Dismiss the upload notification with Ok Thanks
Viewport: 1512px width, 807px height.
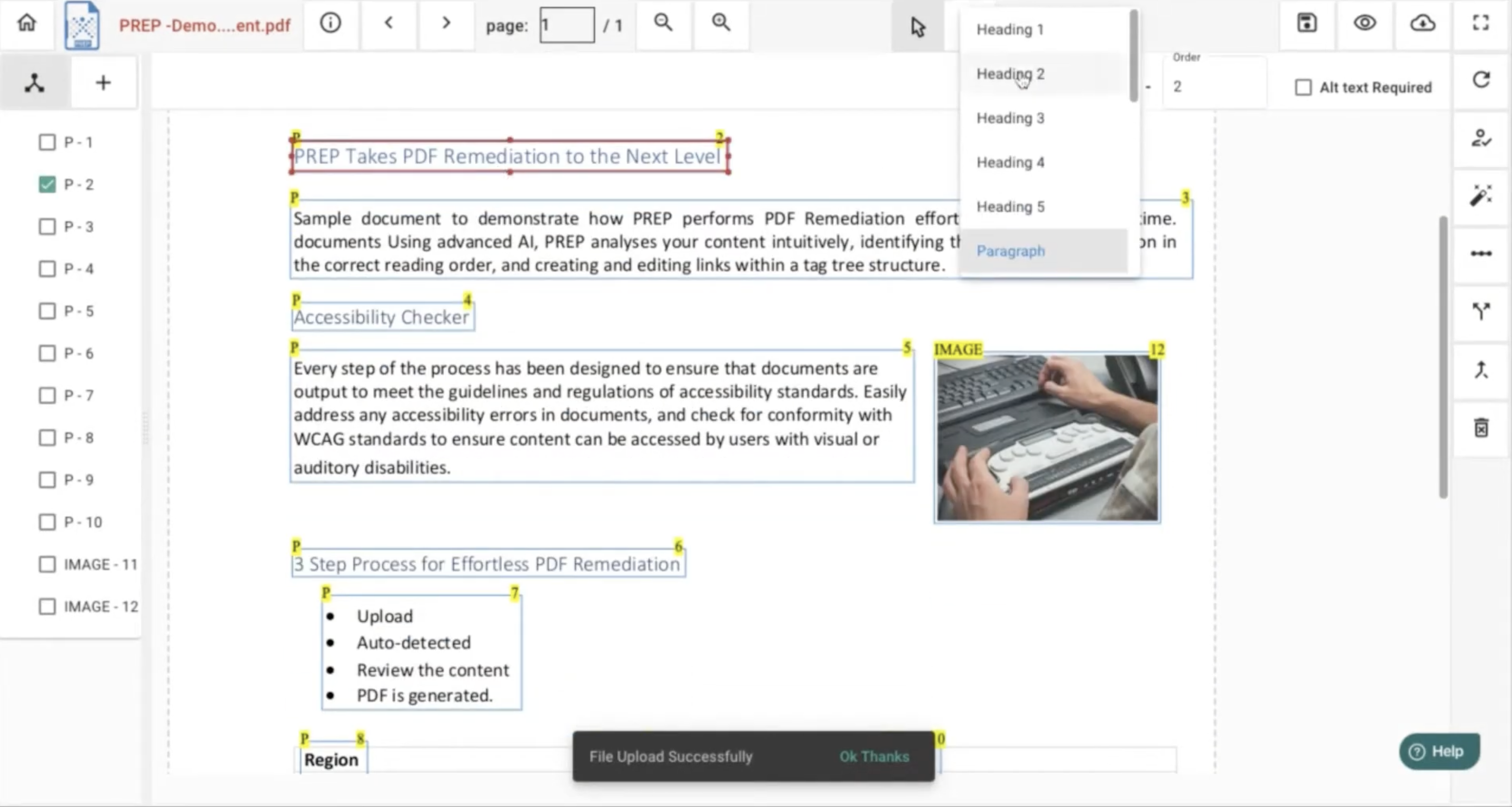pyautogui.click(x=874, y=757)
